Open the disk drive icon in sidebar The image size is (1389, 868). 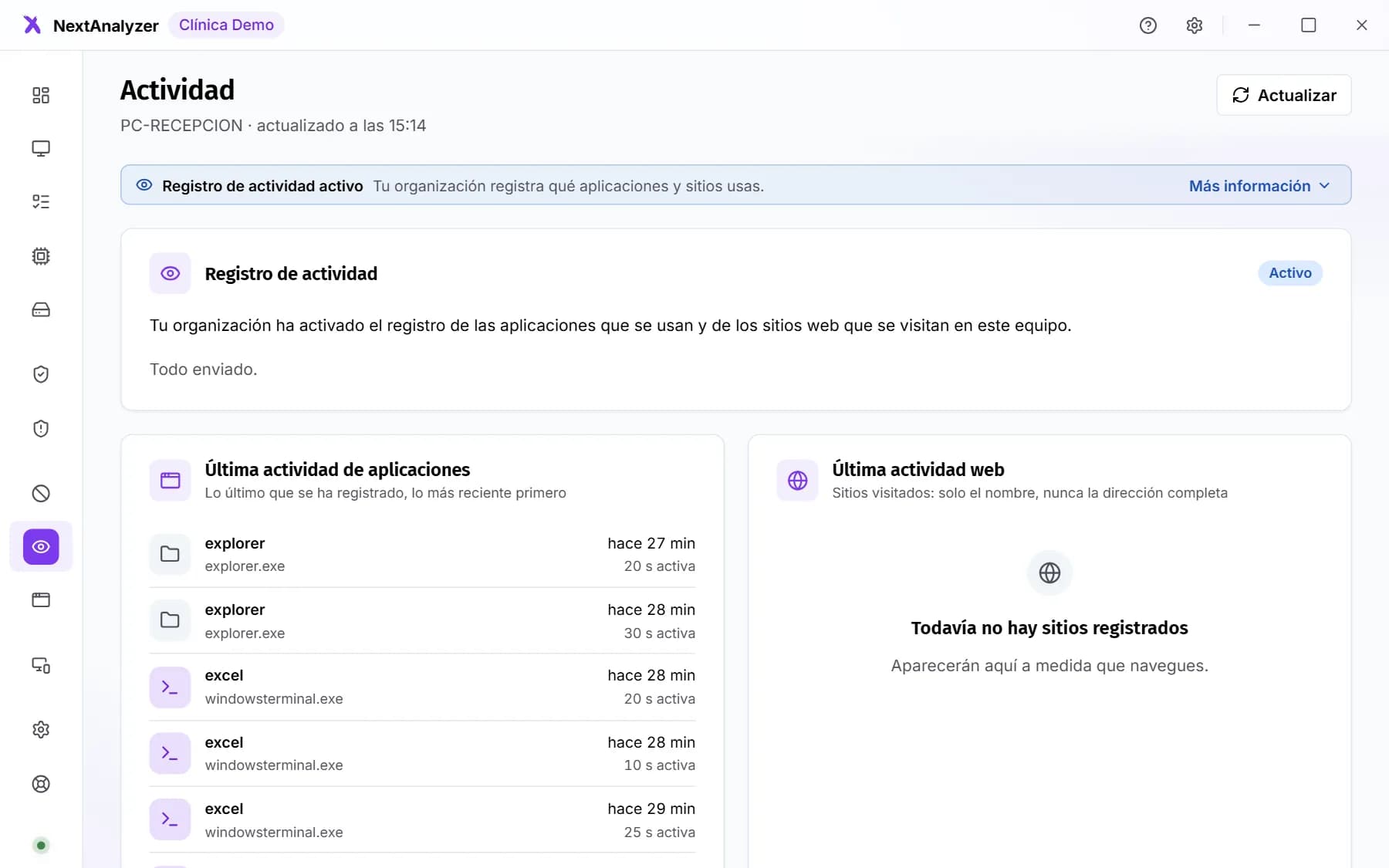(41, 310)
